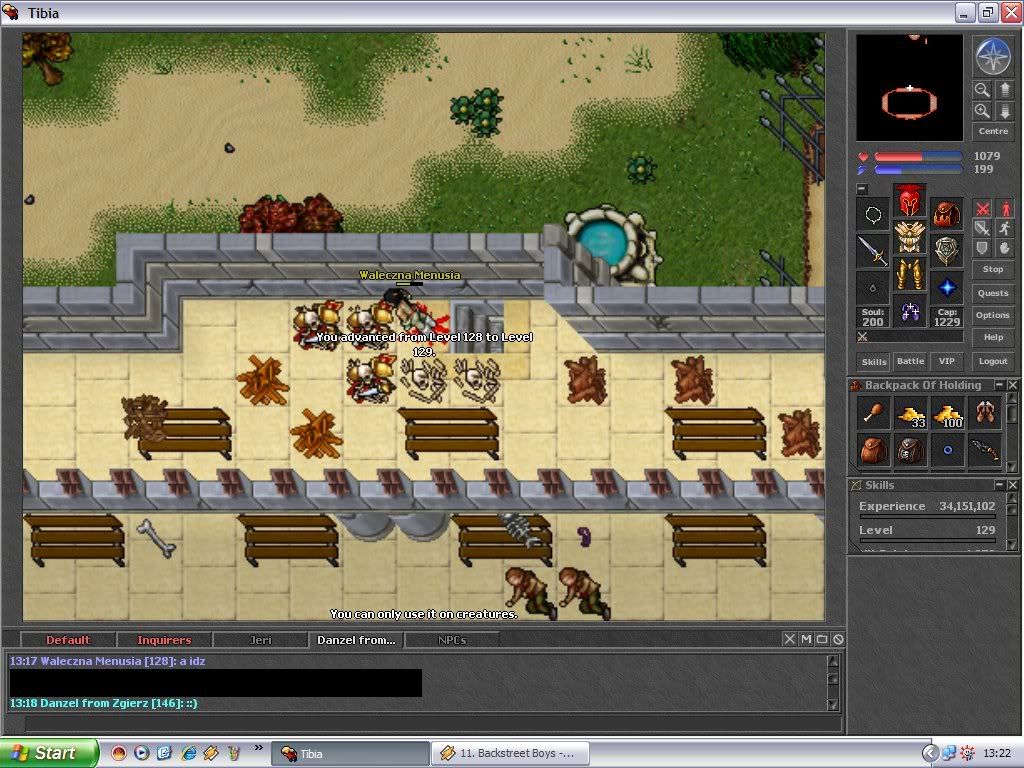
Task: Switch to the Inquirers chat tab
Action: click(164, 640)
